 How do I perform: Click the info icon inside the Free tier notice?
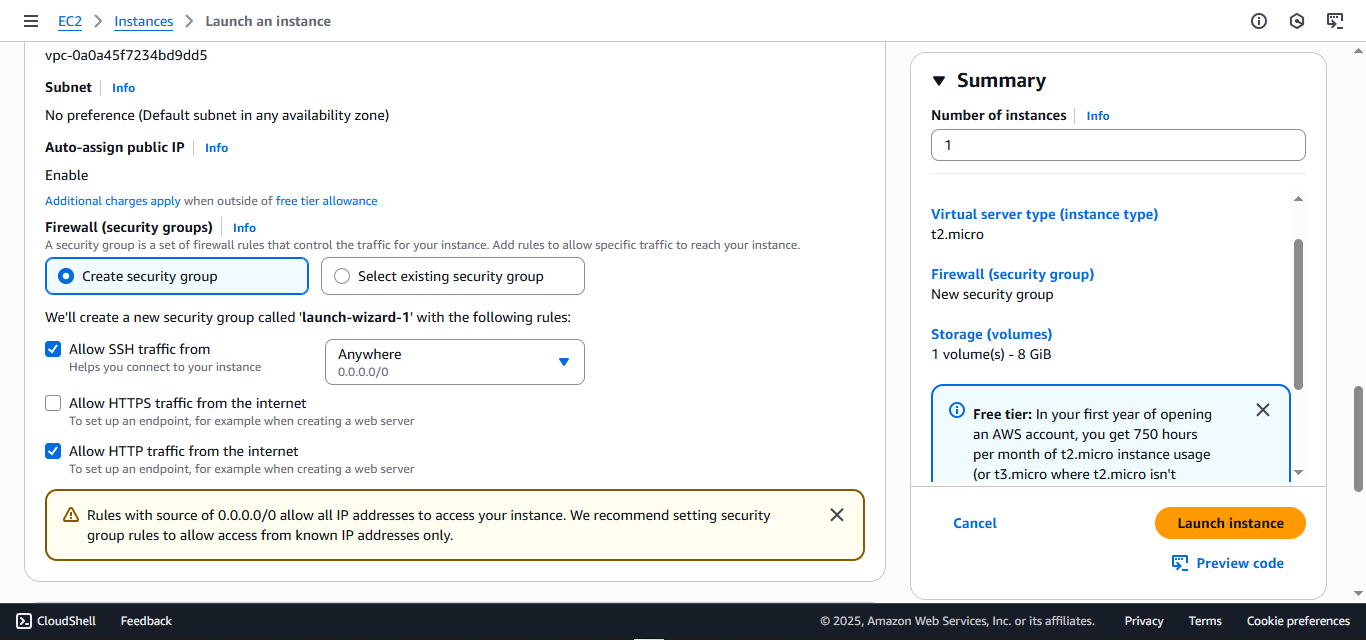click(956, 411)
